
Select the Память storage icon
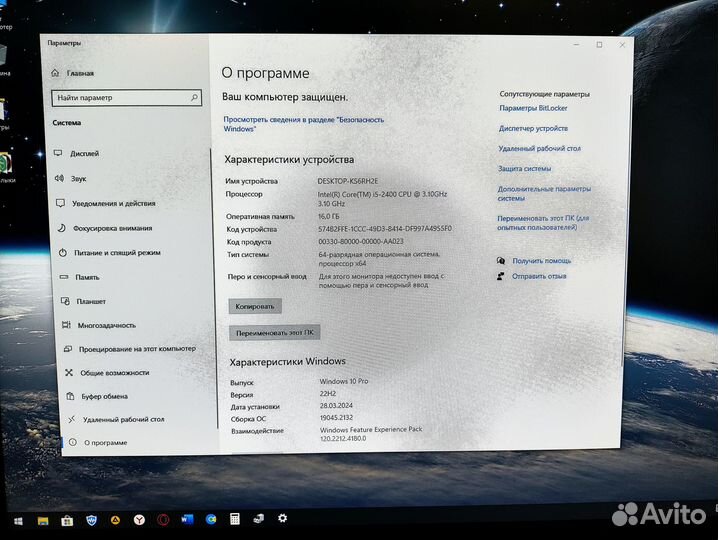64,277
